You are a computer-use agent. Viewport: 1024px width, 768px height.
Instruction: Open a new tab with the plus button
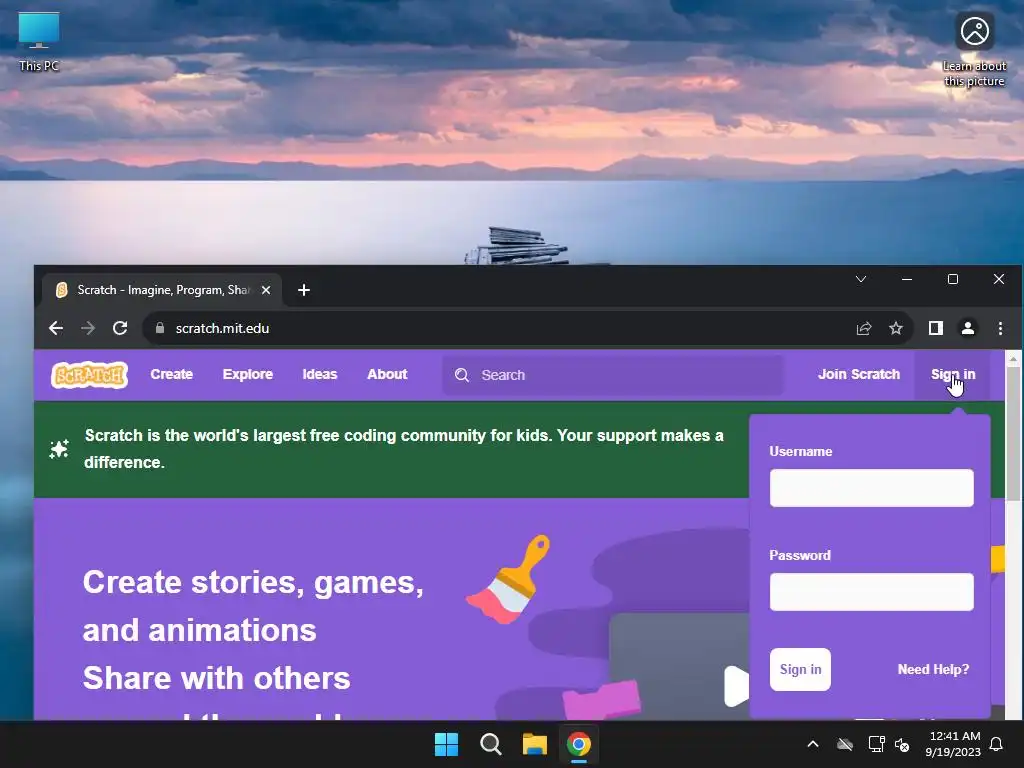[x=304, y=290]
